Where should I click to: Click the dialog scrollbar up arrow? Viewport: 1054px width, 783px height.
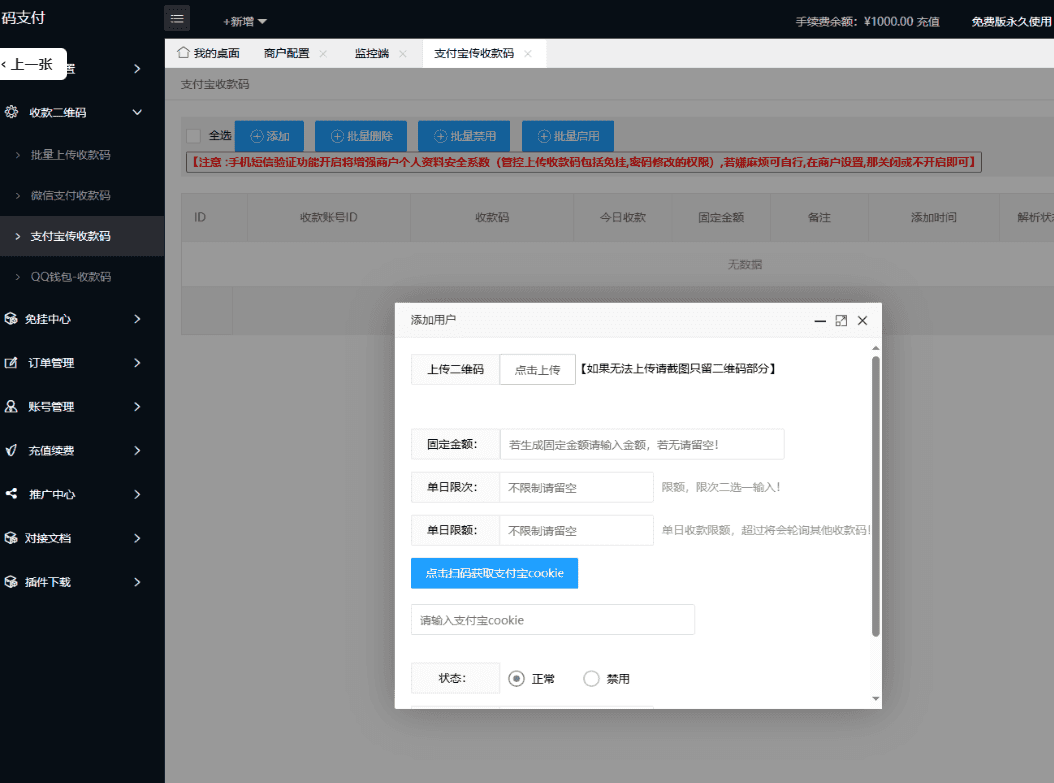click(x=875, y=347)
